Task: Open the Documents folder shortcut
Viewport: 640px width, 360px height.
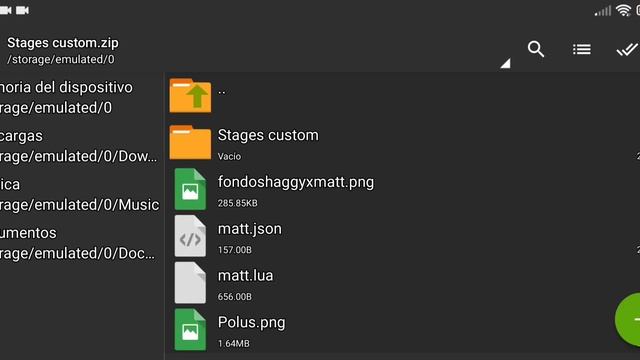Action: click(82, 243)
